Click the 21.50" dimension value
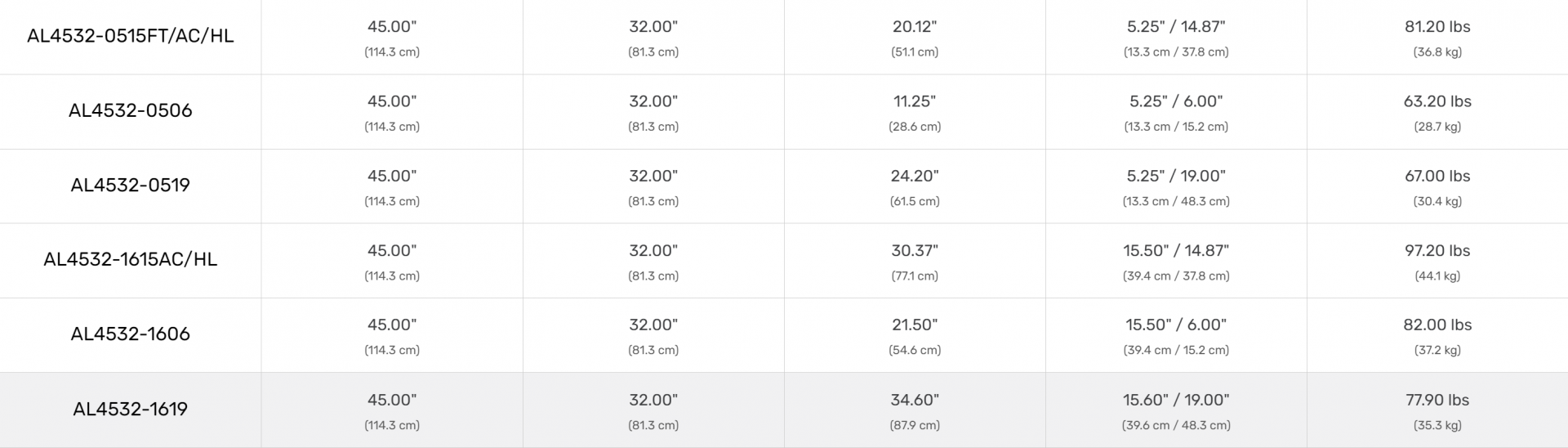The width and height of the screenshot is (1568, 448). click(x=915, y=325)
